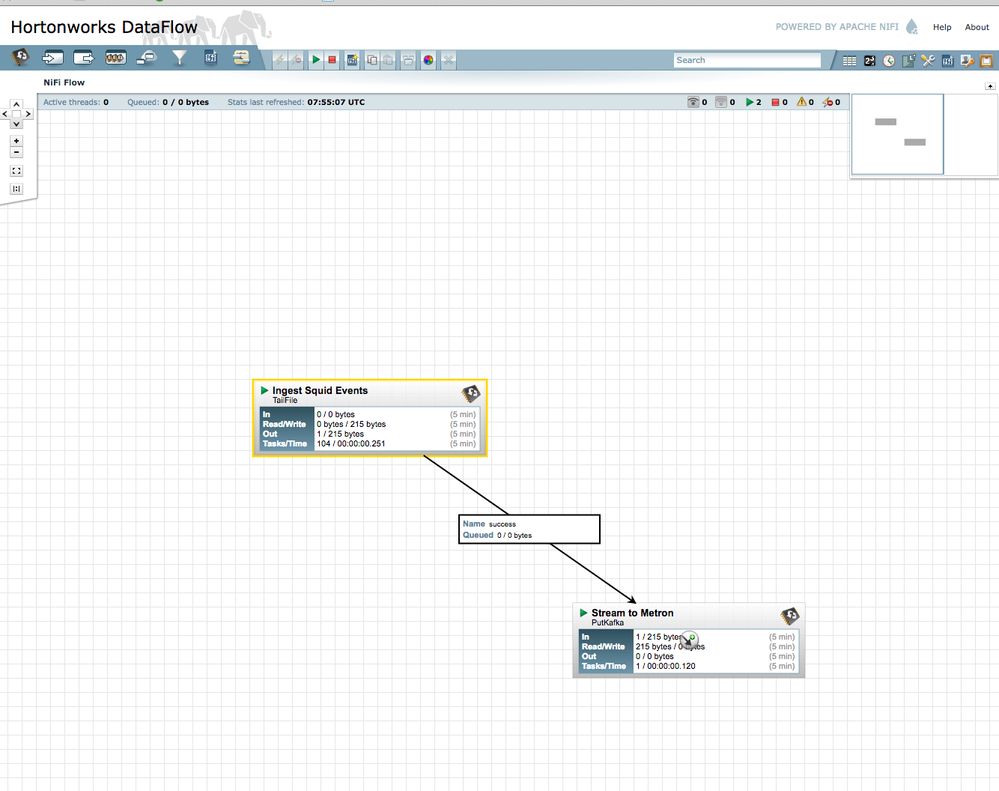
Task: Collapse the bird's eye view panel
Action: [x=988, y=86]
